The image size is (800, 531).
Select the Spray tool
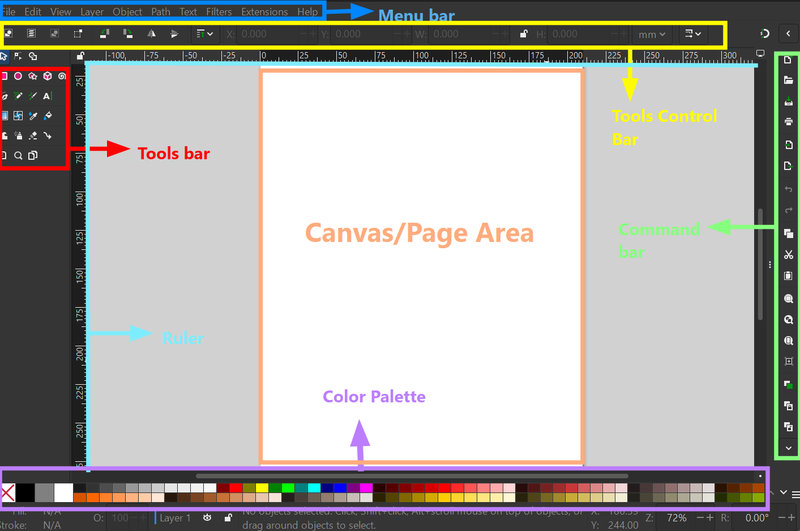pos(18,136)
